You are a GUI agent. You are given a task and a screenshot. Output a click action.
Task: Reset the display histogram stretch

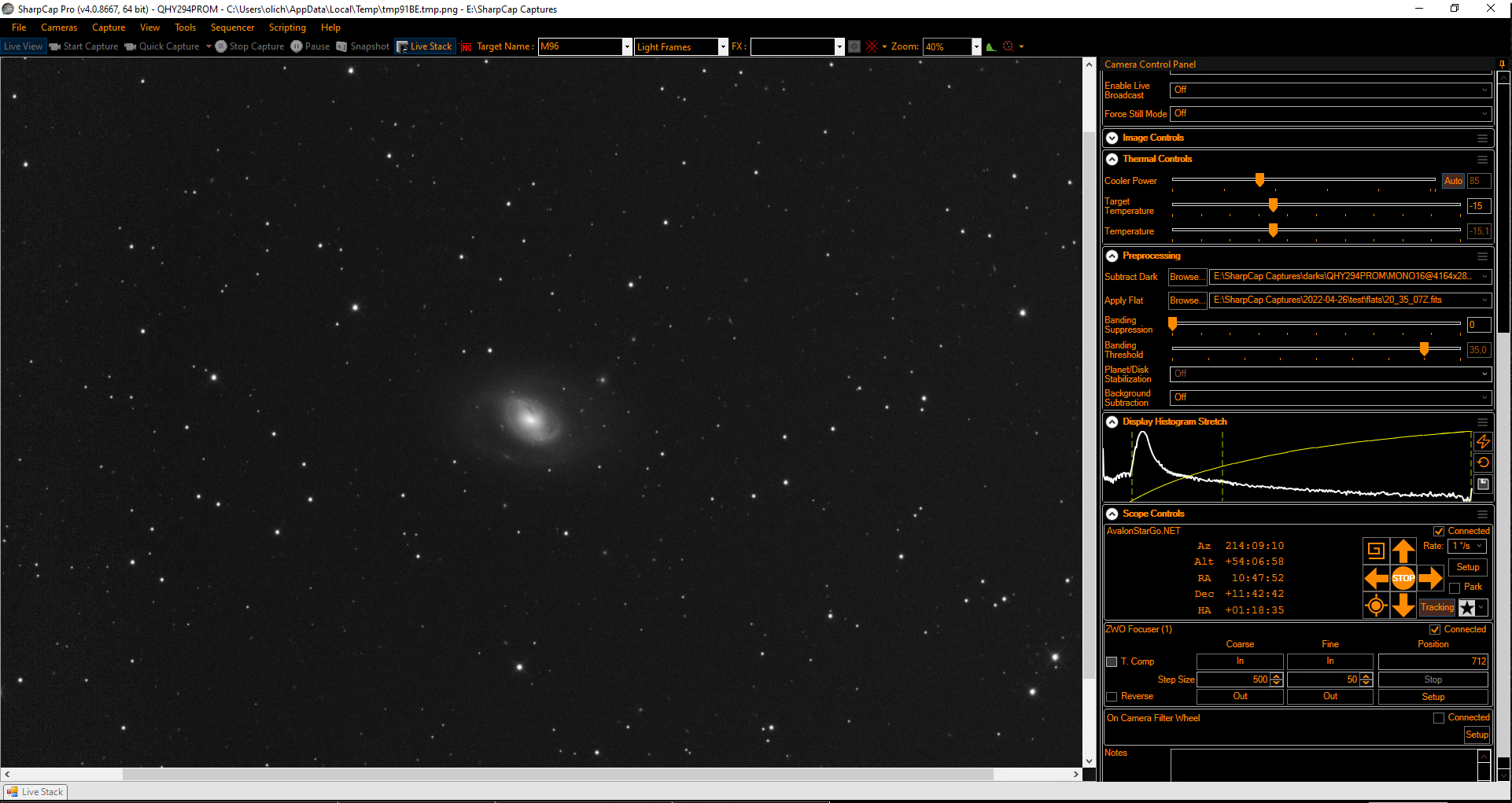1483,462
